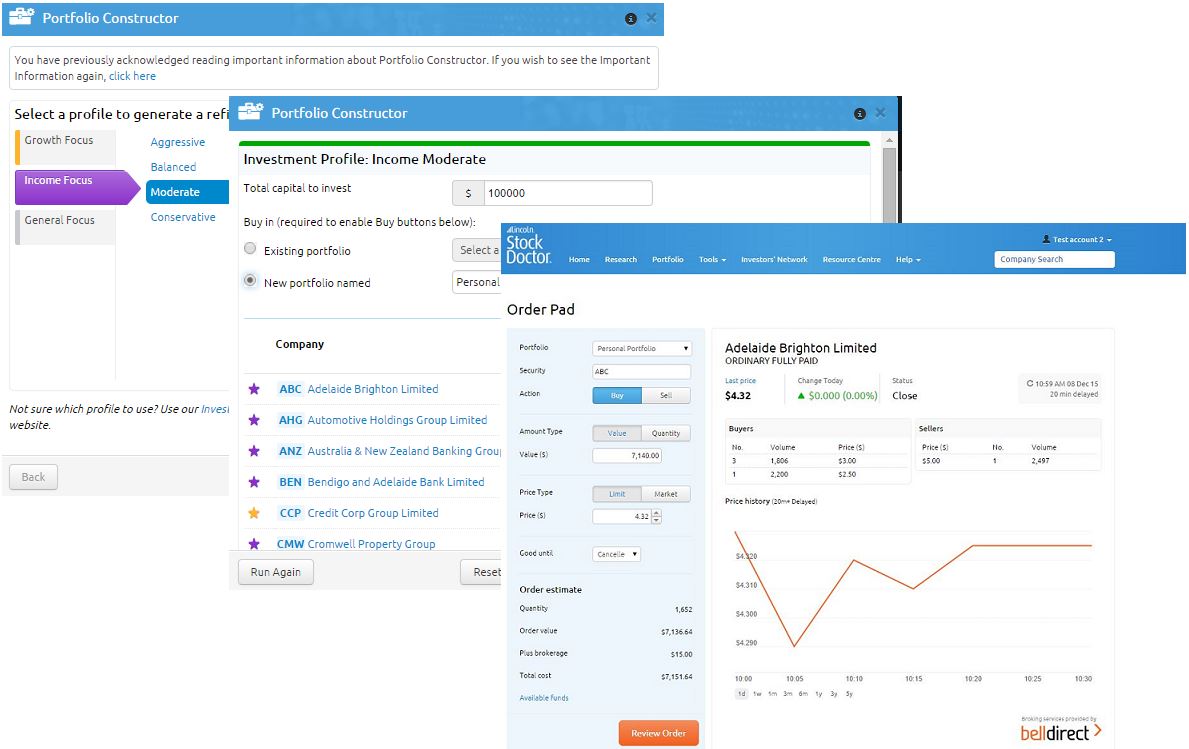
Task: Select the General Focus profile tab
Action: click(x=65, y=227)
